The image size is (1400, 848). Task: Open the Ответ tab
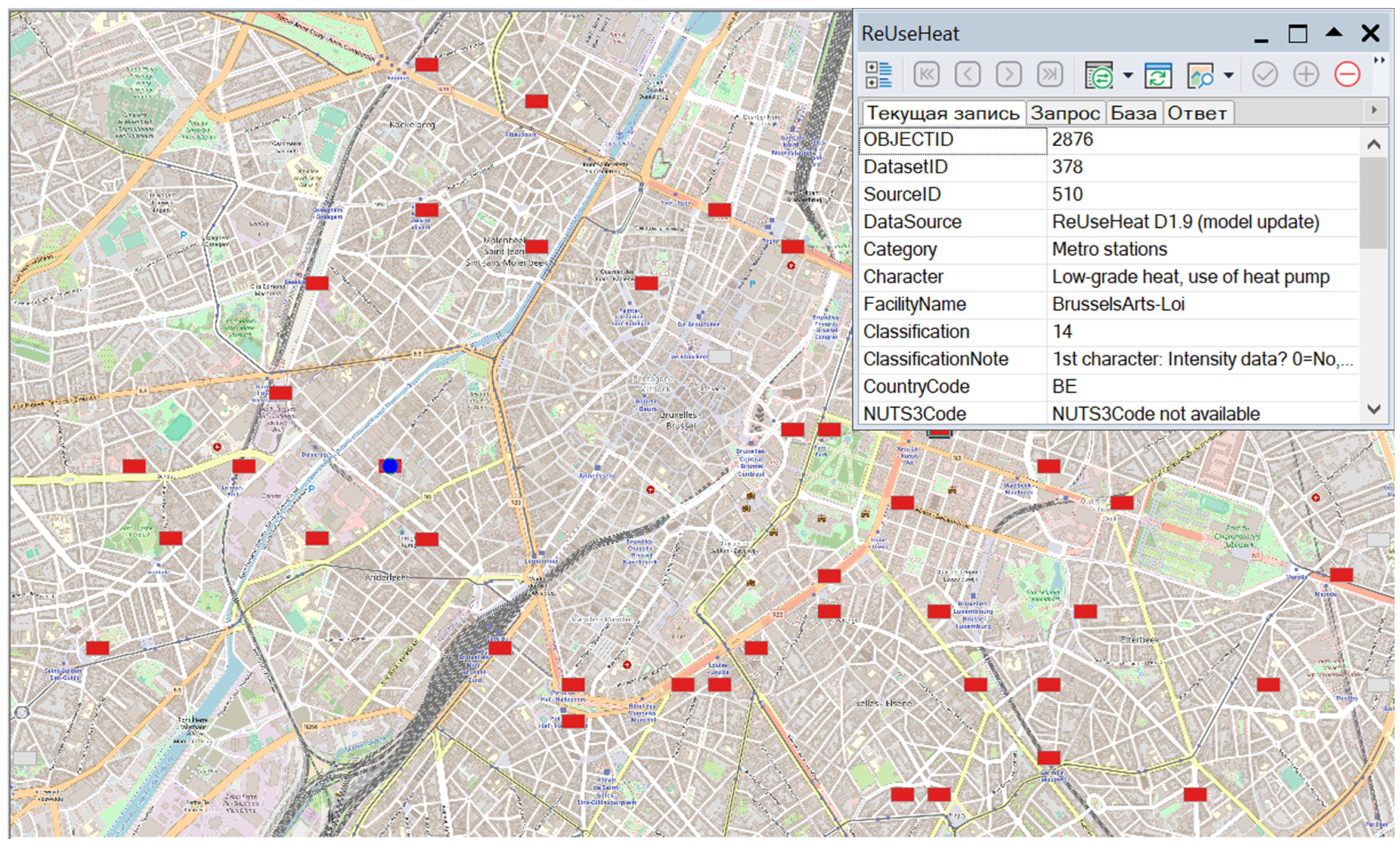point(1196,113)
